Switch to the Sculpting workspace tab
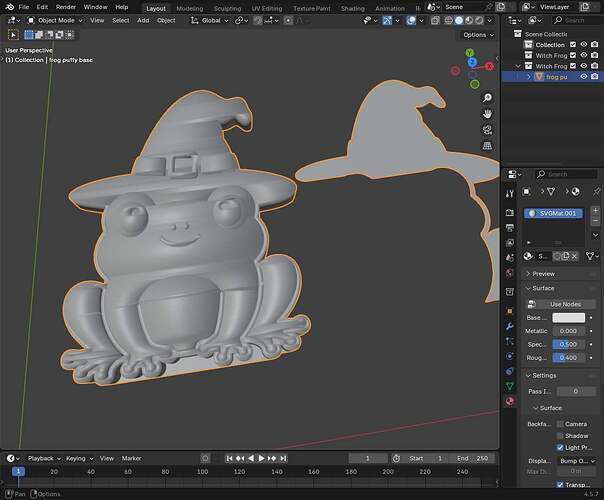 (227, 8)
